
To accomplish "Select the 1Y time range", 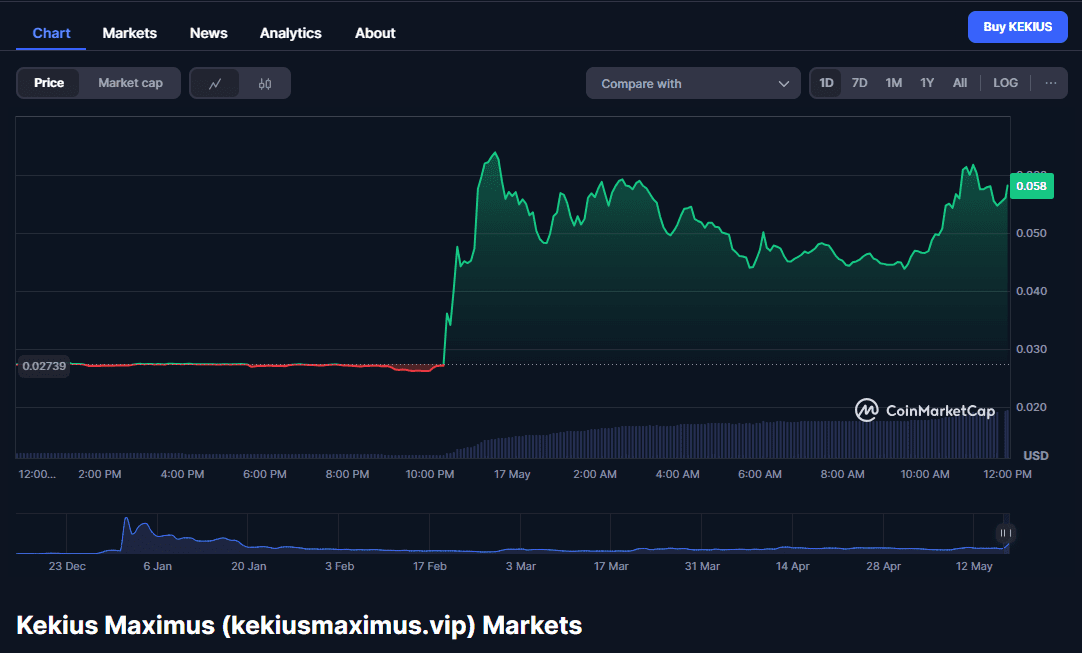I will tap(927, 83).
